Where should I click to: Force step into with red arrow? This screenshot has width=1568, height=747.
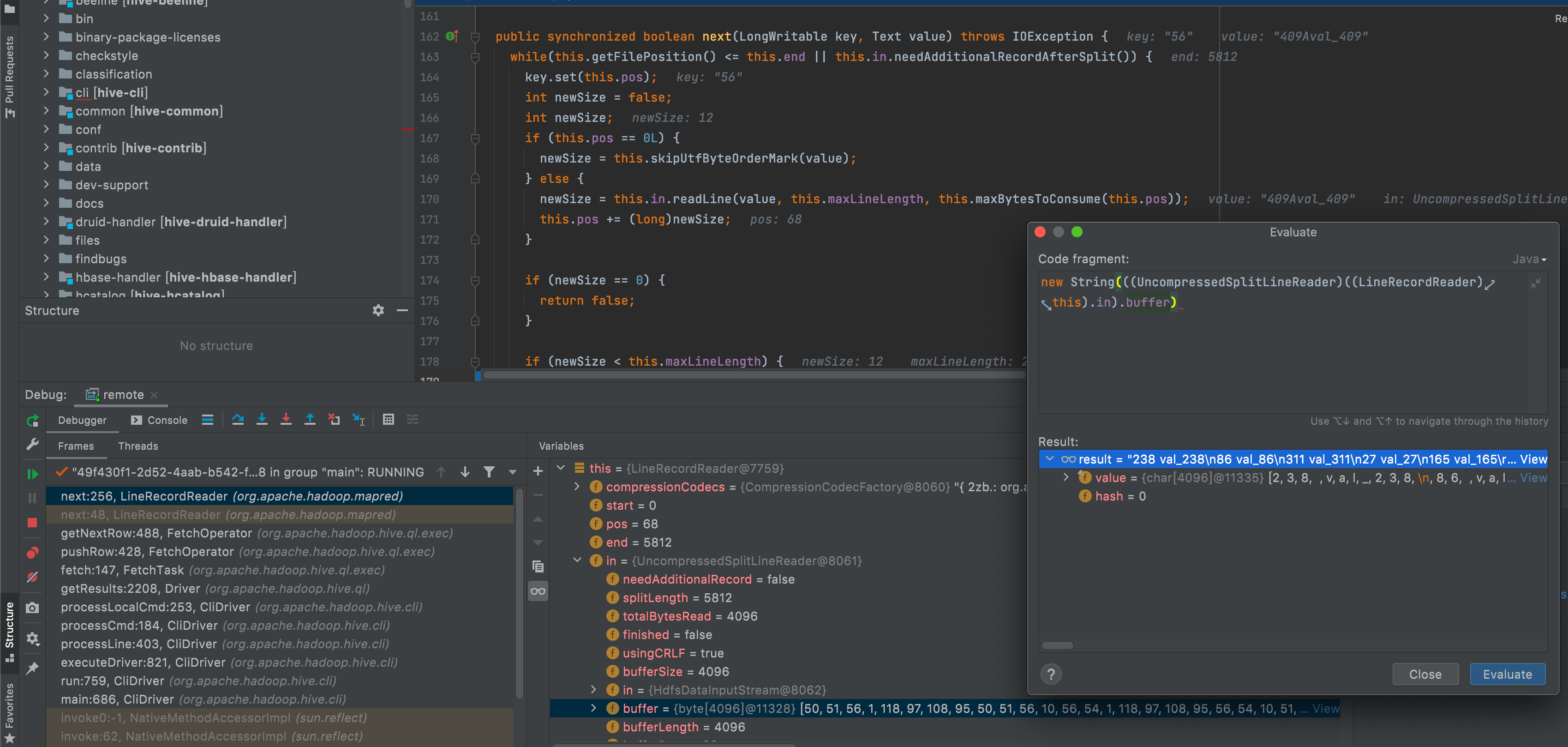coord(286,420)
